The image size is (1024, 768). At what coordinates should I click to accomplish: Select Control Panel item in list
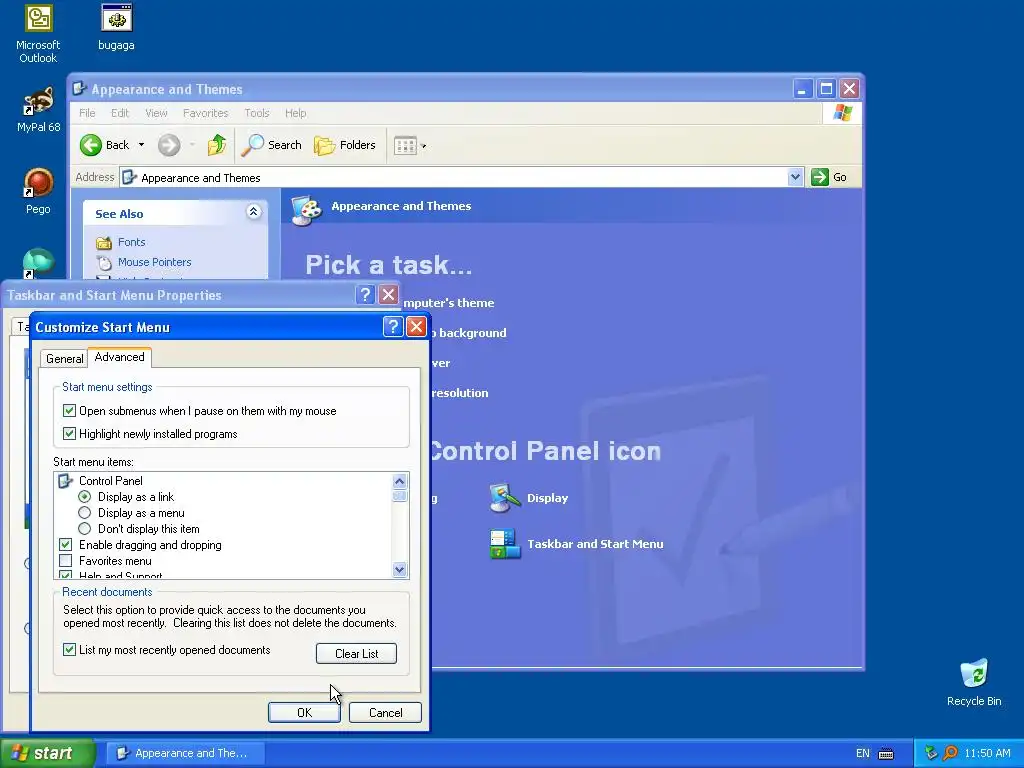click(x=110, y=481)
